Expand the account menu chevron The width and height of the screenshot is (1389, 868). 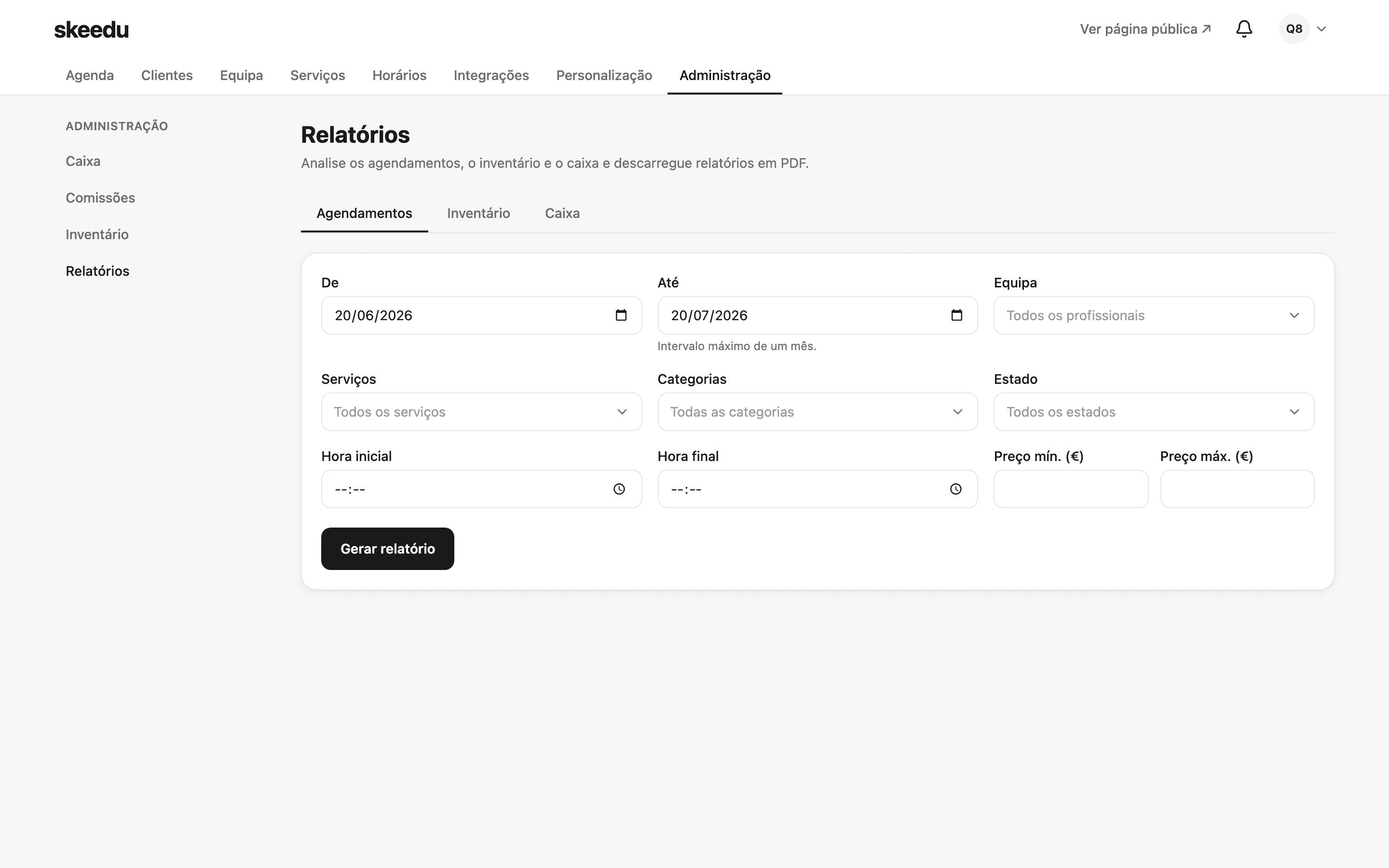[x=1321, y=29]
